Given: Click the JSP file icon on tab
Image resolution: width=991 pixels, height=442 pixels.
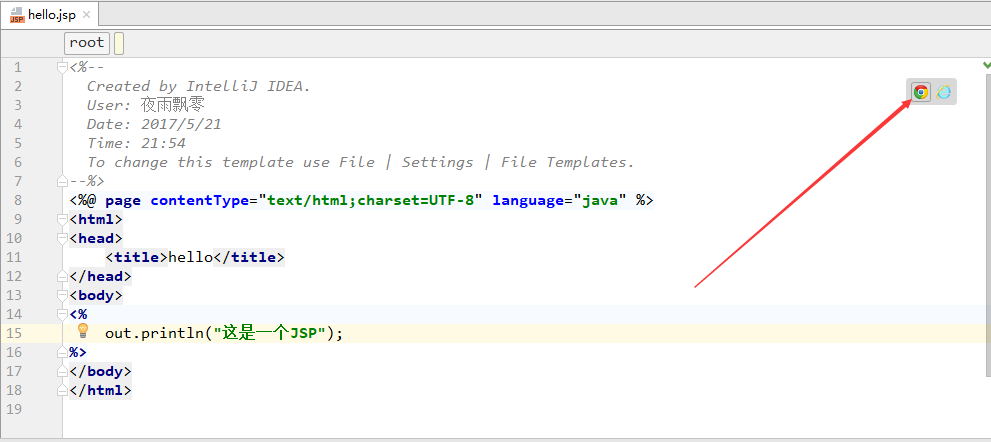Looking at the screenshot, I should coord(17,14).
